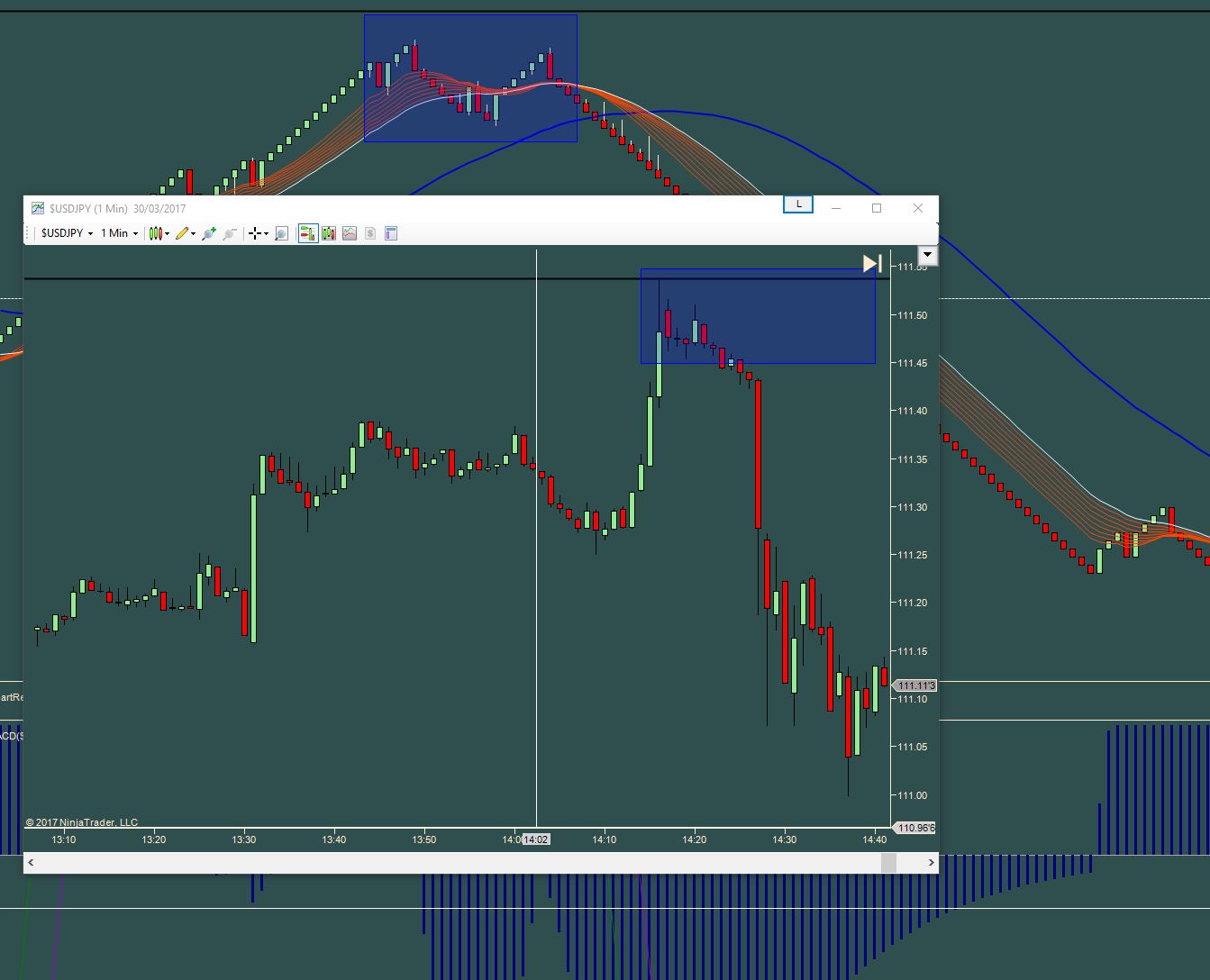Click the zoom in magnifier icon
The height and width of the screenshot is (980, 1210).
pyautogui.click(x=209, y=233)
